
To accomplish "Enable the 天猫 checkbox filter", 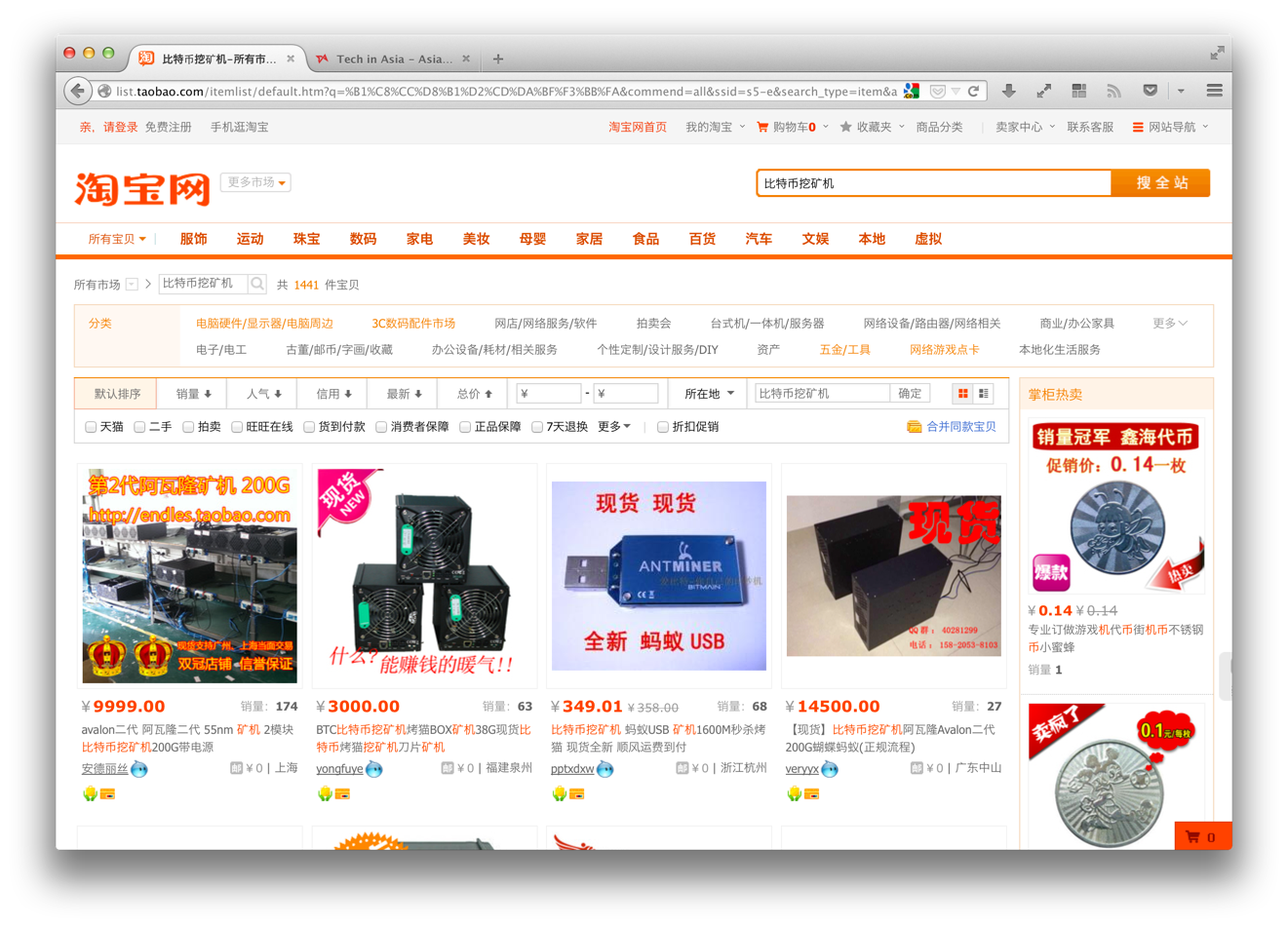I will click(x=91, y=427).
